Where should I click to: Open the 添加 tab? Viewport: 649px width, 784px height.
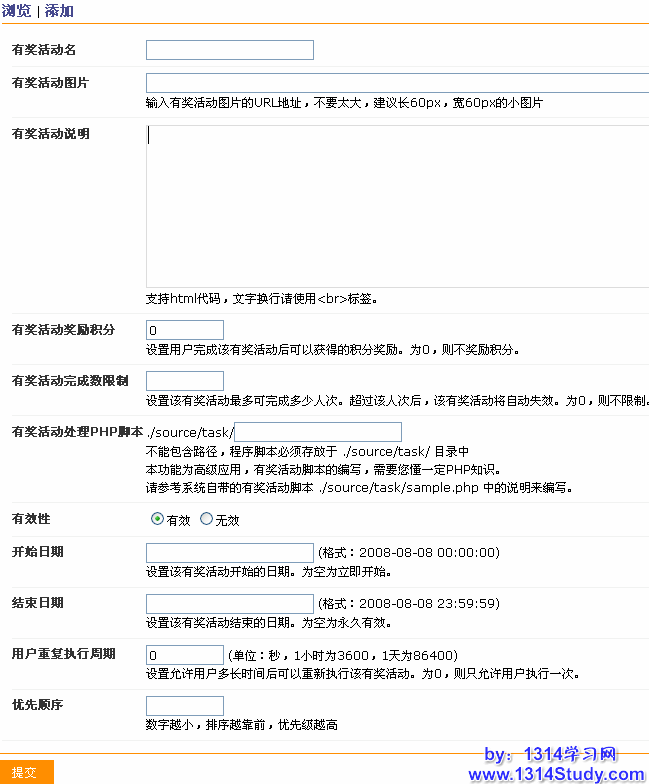pyautogui.click(x=58, y=12)
